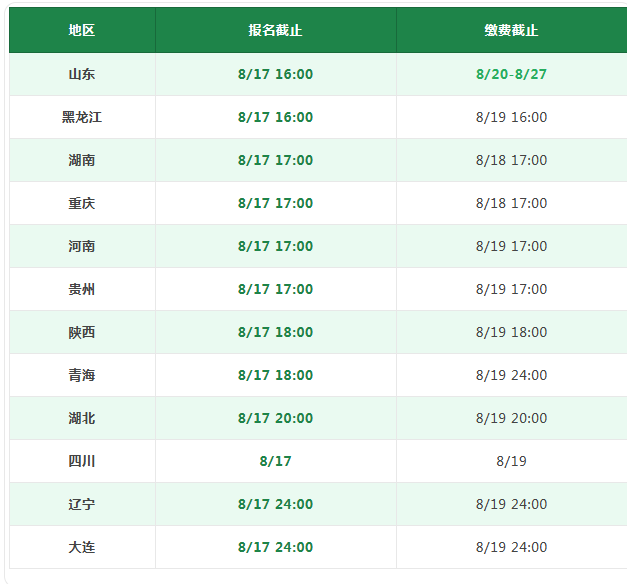
Task: Select the 辽宁 region cell
Action: click(82, 504)
